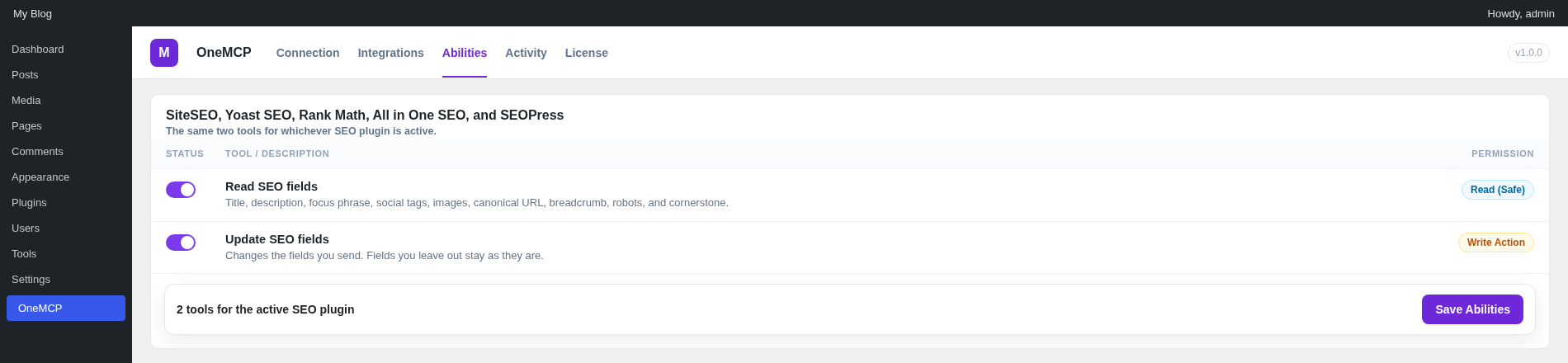Switch to the Integrations tab
This screenshot has height=363, width=1568.
(391, 53)
